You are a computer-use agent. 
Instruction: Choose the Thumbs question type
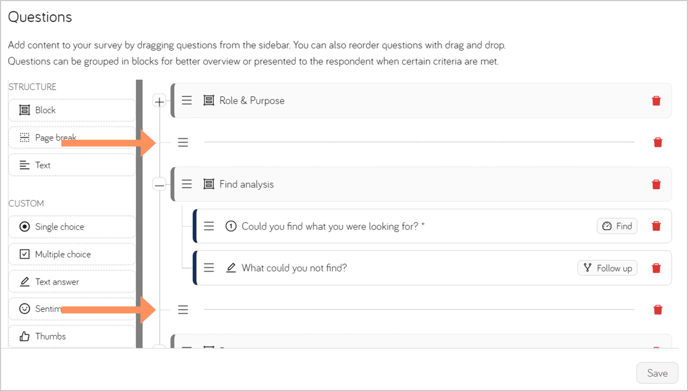[72, 337]
